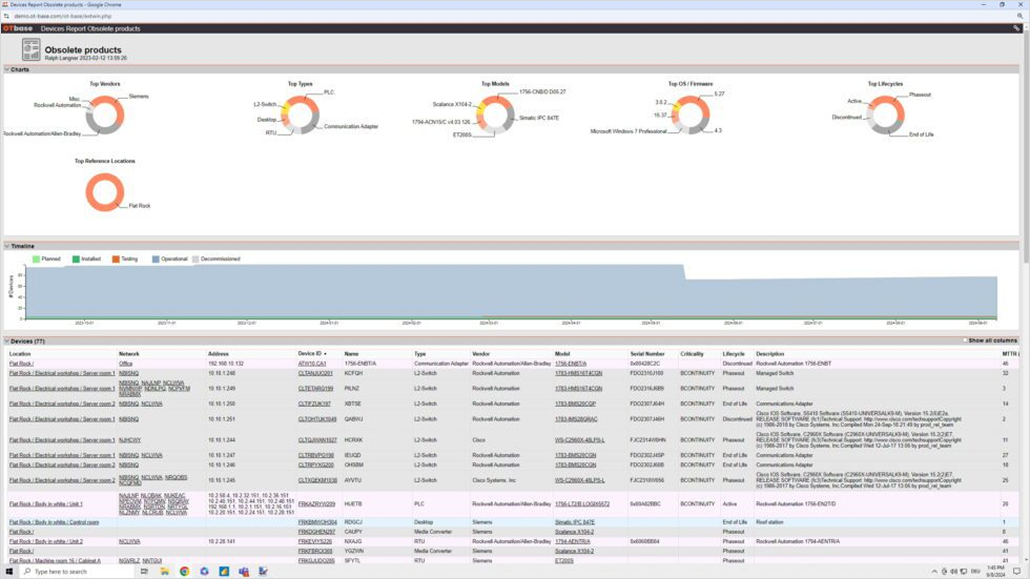Open Google Chrome from the taskbar
The image size is (1030, 579).
pyautogui.click(x=185, y=571)
